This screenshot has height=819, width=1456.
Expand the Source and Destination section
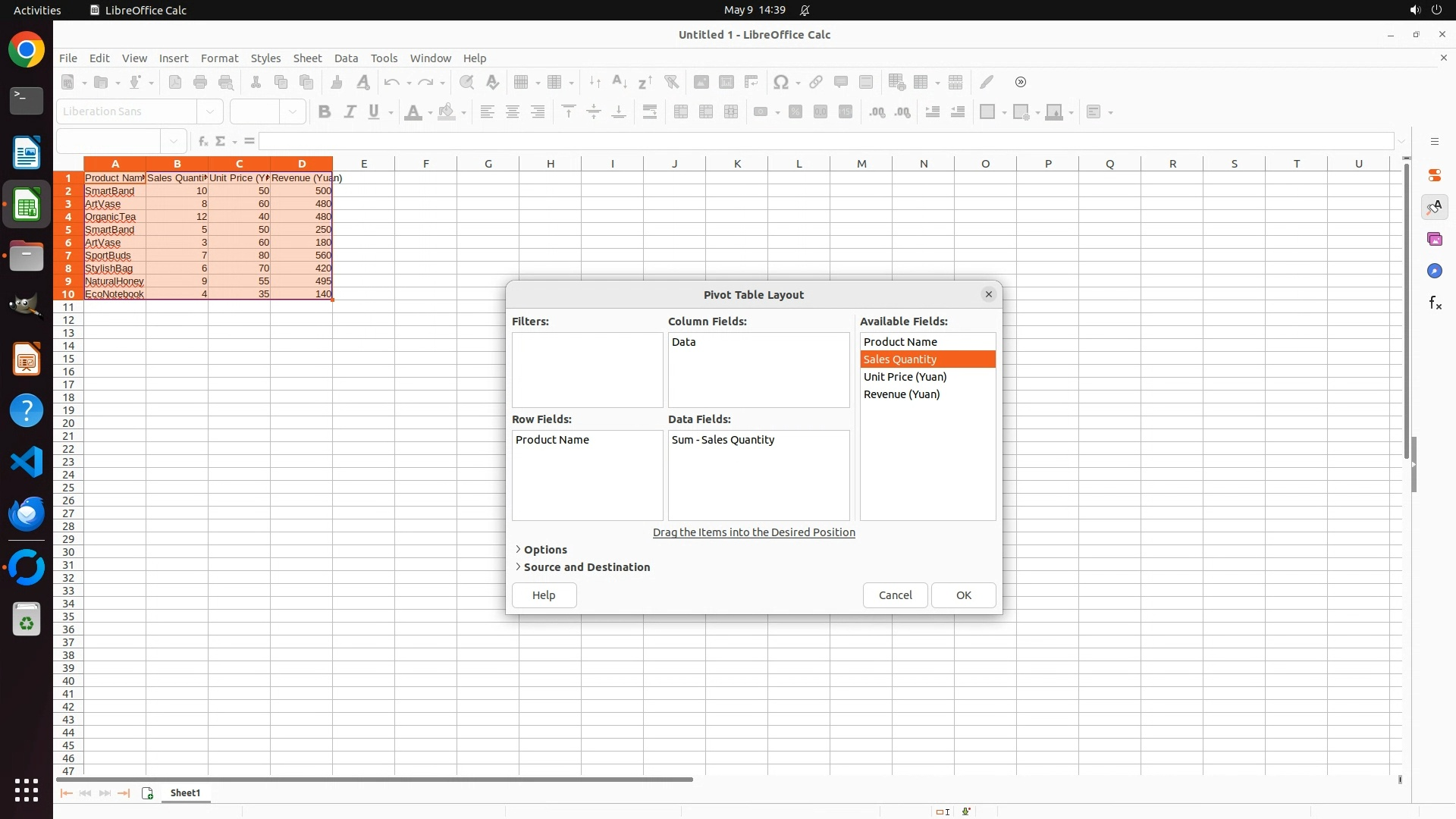tap(585, 567)
